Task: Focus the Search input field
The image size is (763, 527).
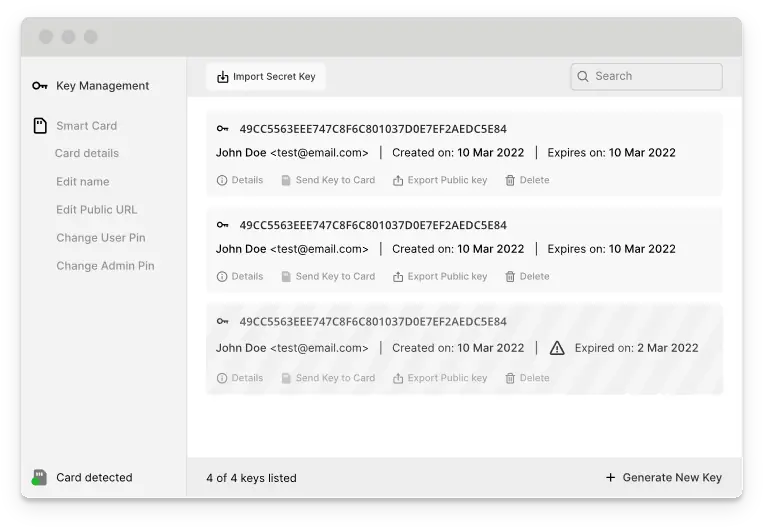Action: (x=652, y=76)
